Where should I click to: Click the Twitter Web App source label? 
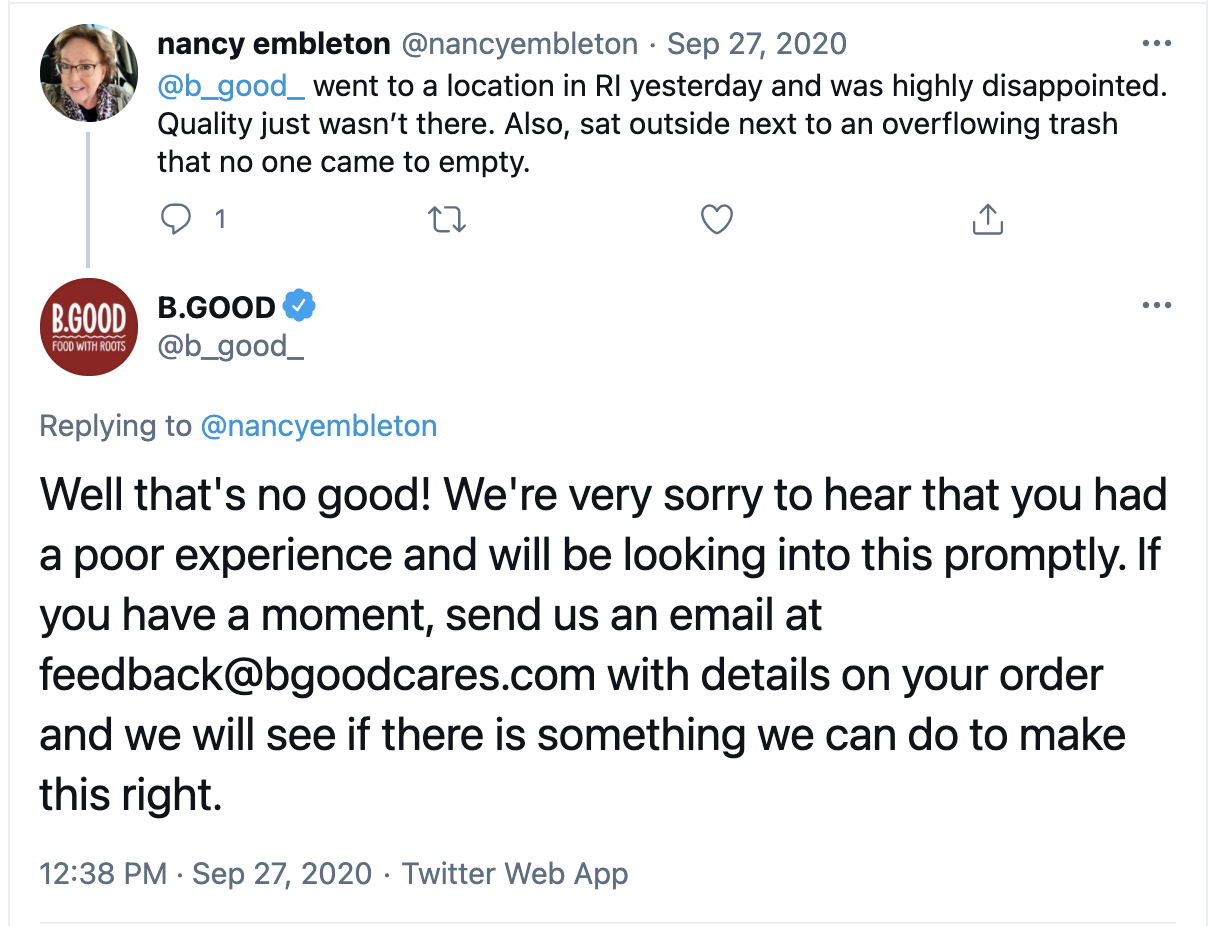[x=515, y=873]
